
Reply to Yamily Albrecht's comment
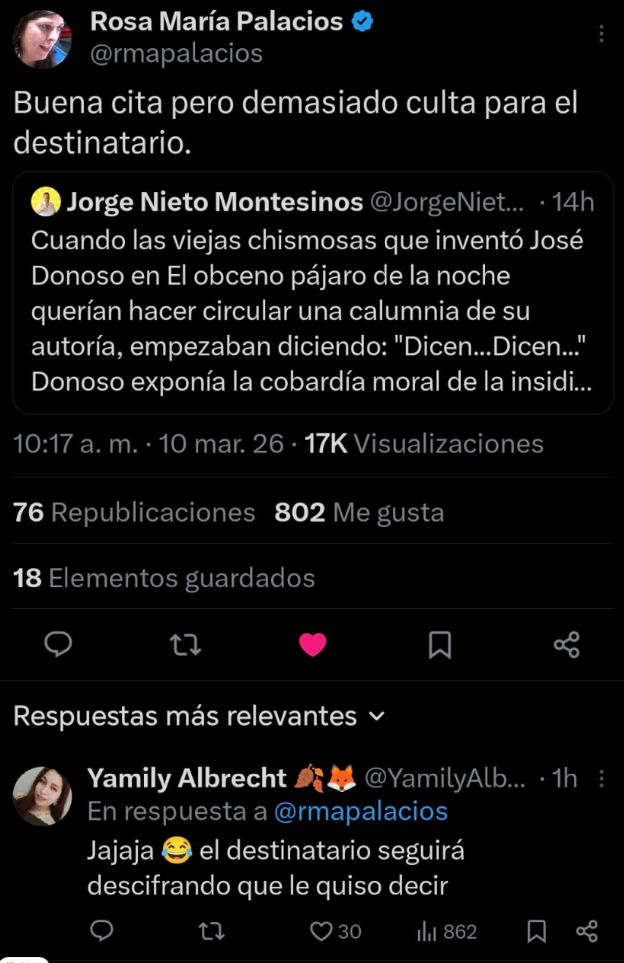[101, 931]
